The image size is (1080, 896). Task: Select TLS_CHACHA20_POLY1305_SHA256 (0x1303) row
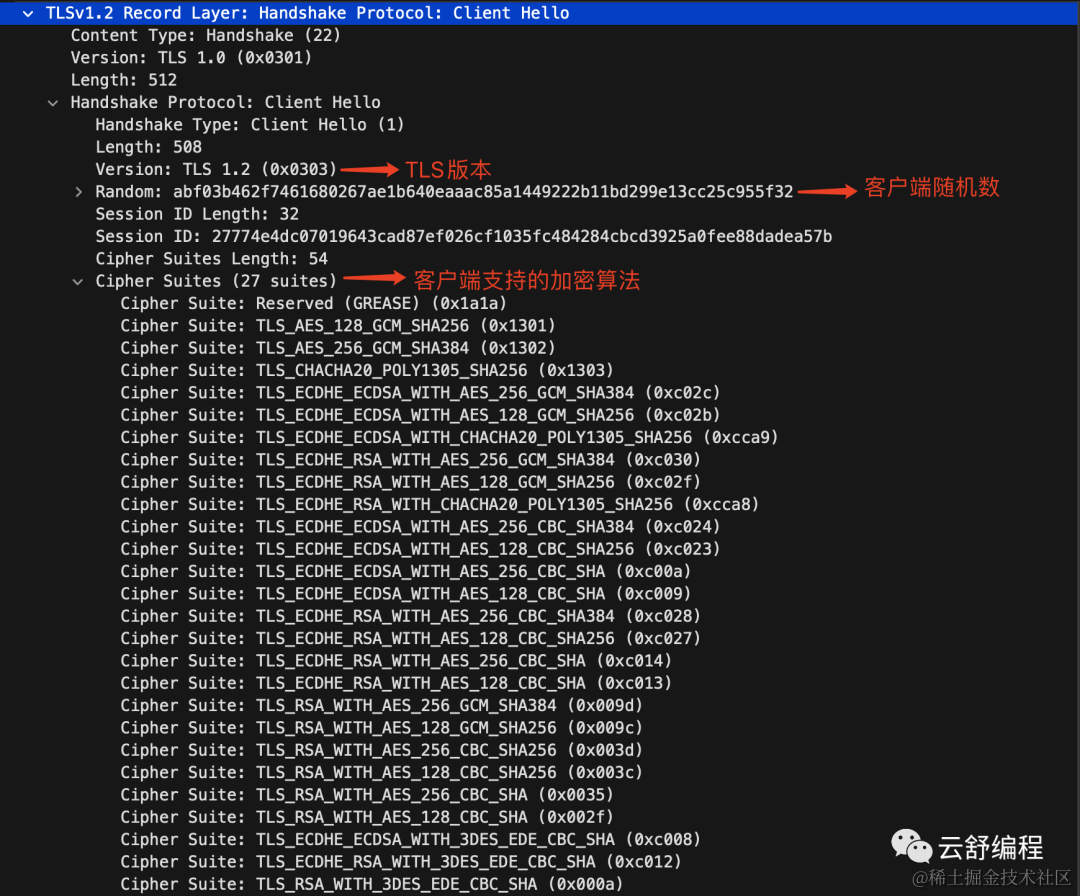click(366, 371)
